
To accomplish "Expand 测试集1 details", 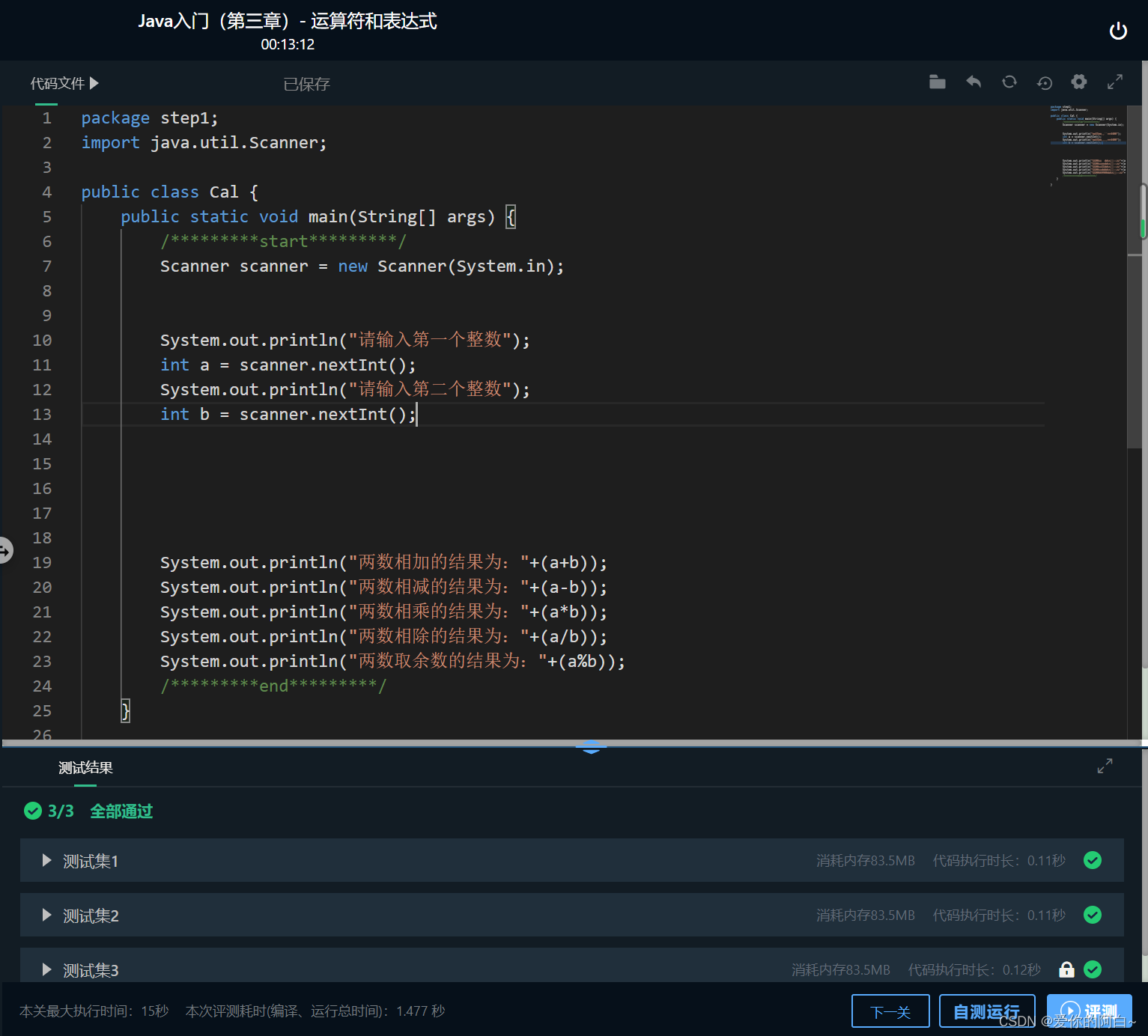I will (x=46, y=861).
